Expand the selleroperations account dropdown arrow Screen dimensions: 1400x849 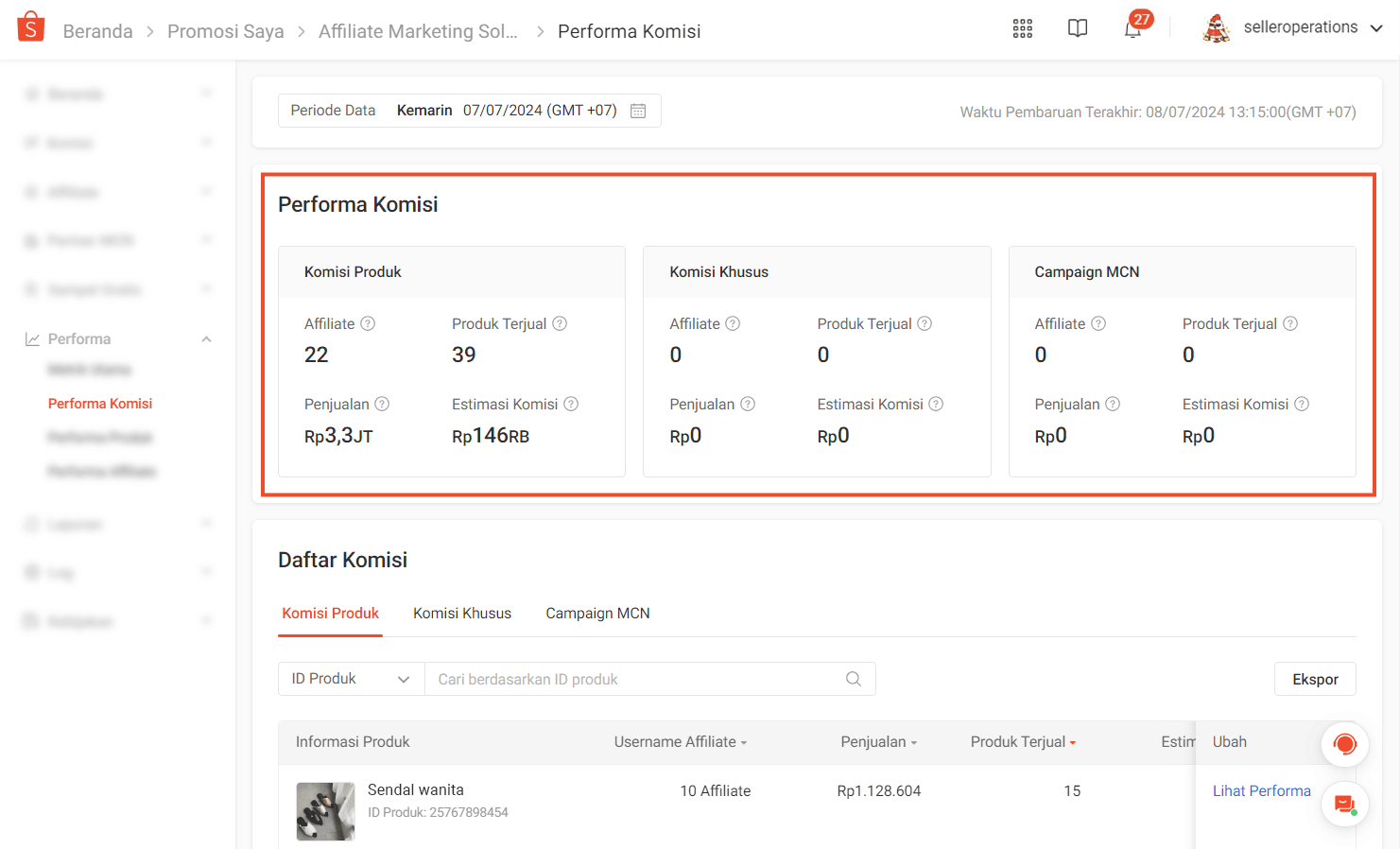[x=1376, y=28]
